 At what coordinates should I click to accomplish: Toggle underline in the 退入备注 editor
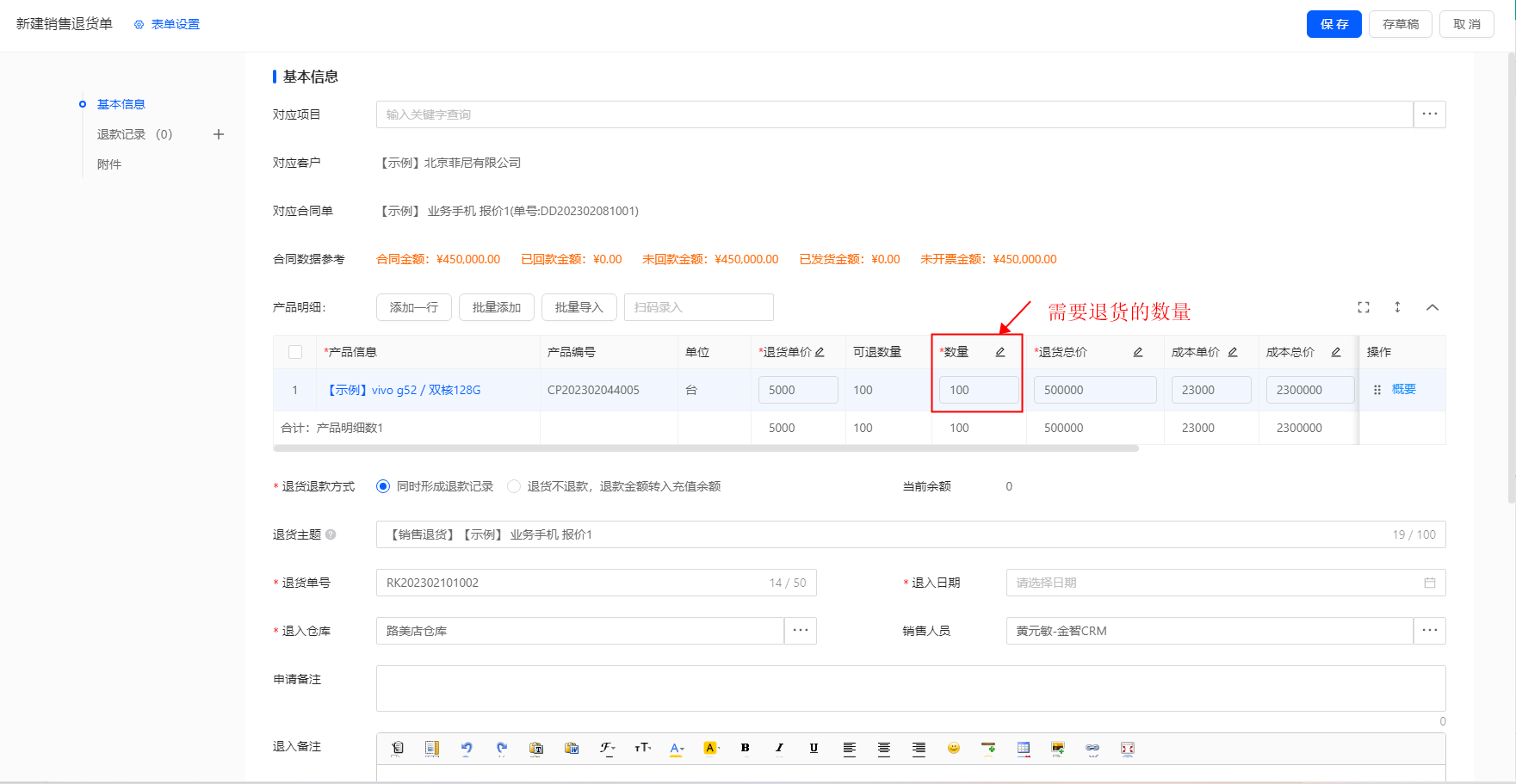click(814, 748)
